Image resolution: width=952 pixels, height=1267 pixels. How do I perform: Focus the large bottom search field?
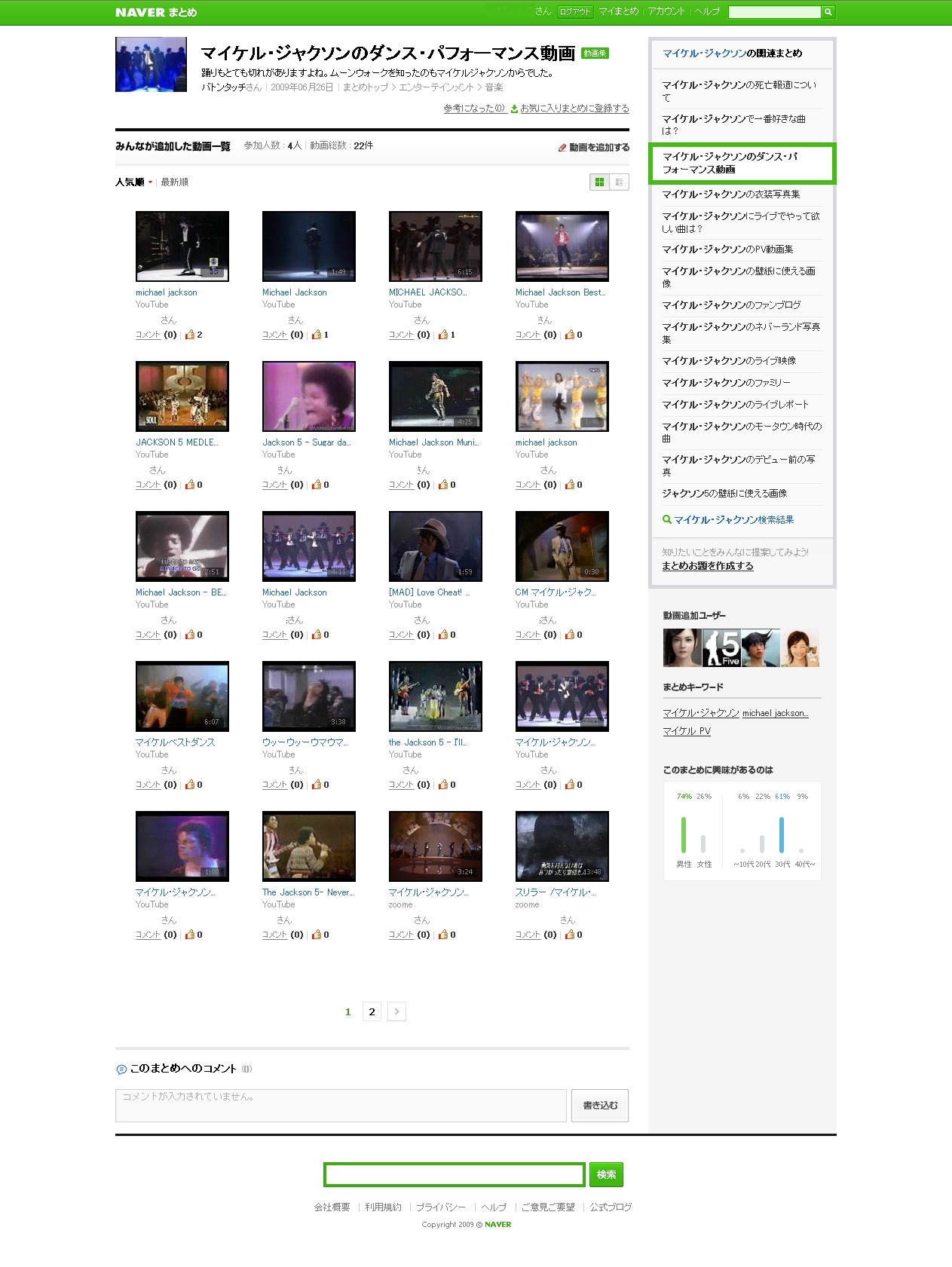click(455, 1174)
